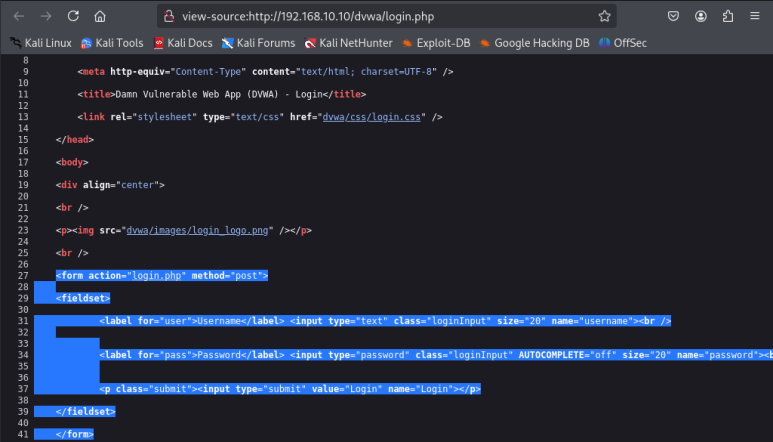Open the OffSec bookmark

pyautogui.click(x=623, y=43)
